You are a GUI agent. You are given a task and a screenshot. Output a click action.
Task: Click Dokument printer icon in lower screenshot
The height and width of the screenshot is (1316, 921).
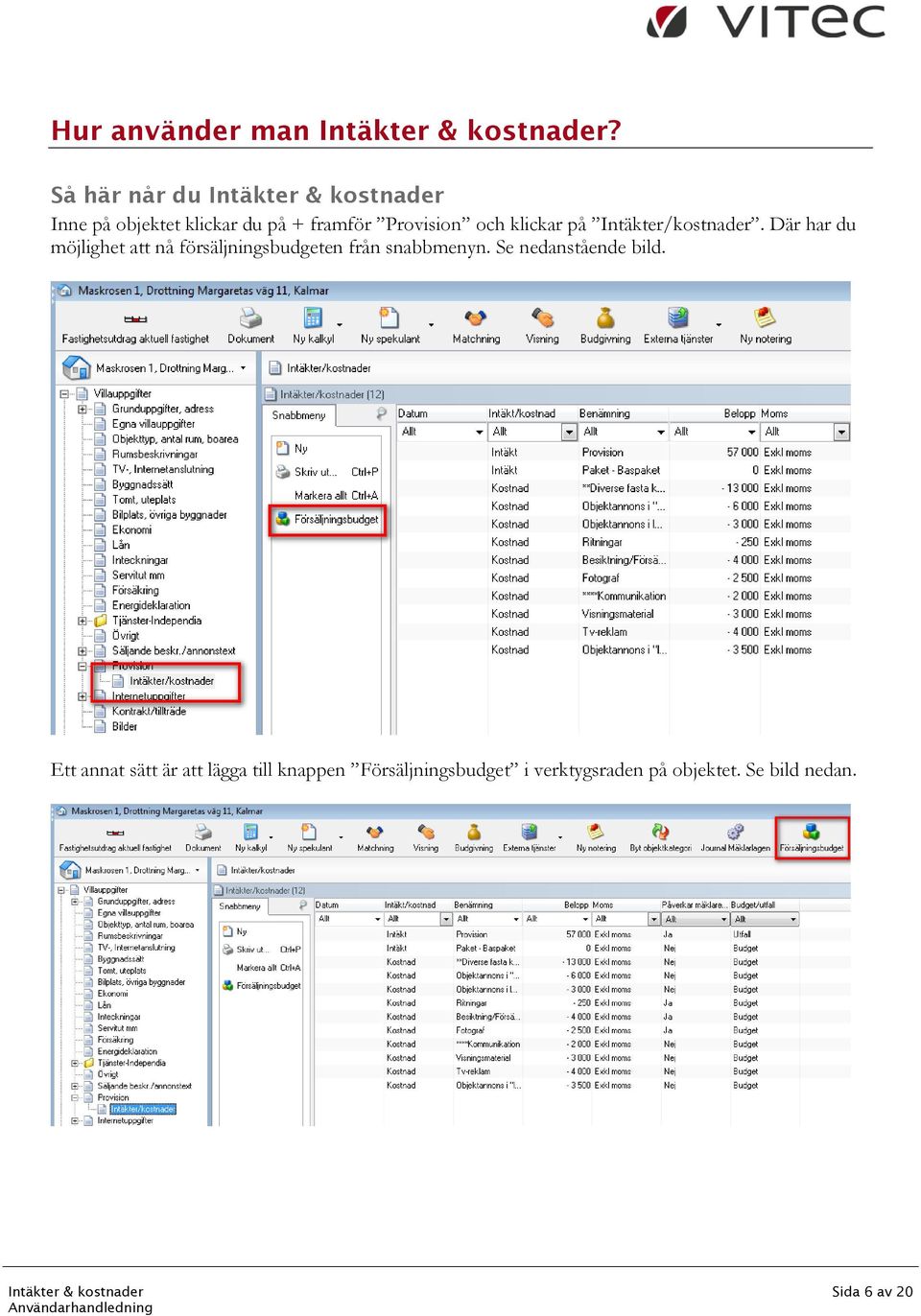coord(203,832)
